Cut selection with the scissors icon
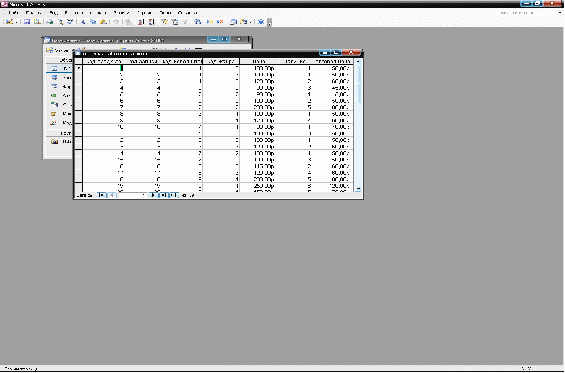The height and width of the screenshot is (373, 565). (x=83, y=22)
